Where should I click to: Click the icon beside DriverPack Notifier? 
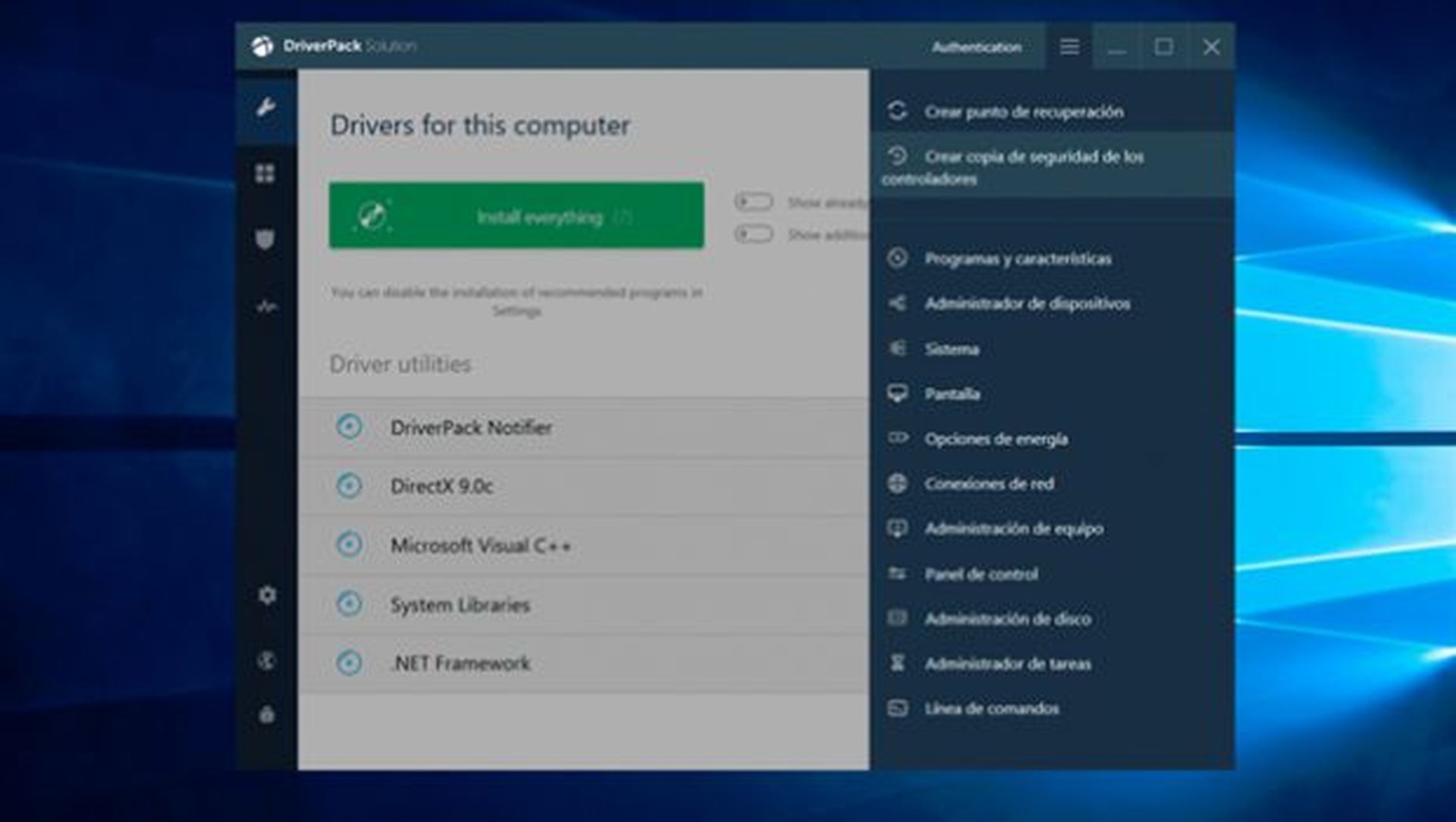click(x=349, y=427)
